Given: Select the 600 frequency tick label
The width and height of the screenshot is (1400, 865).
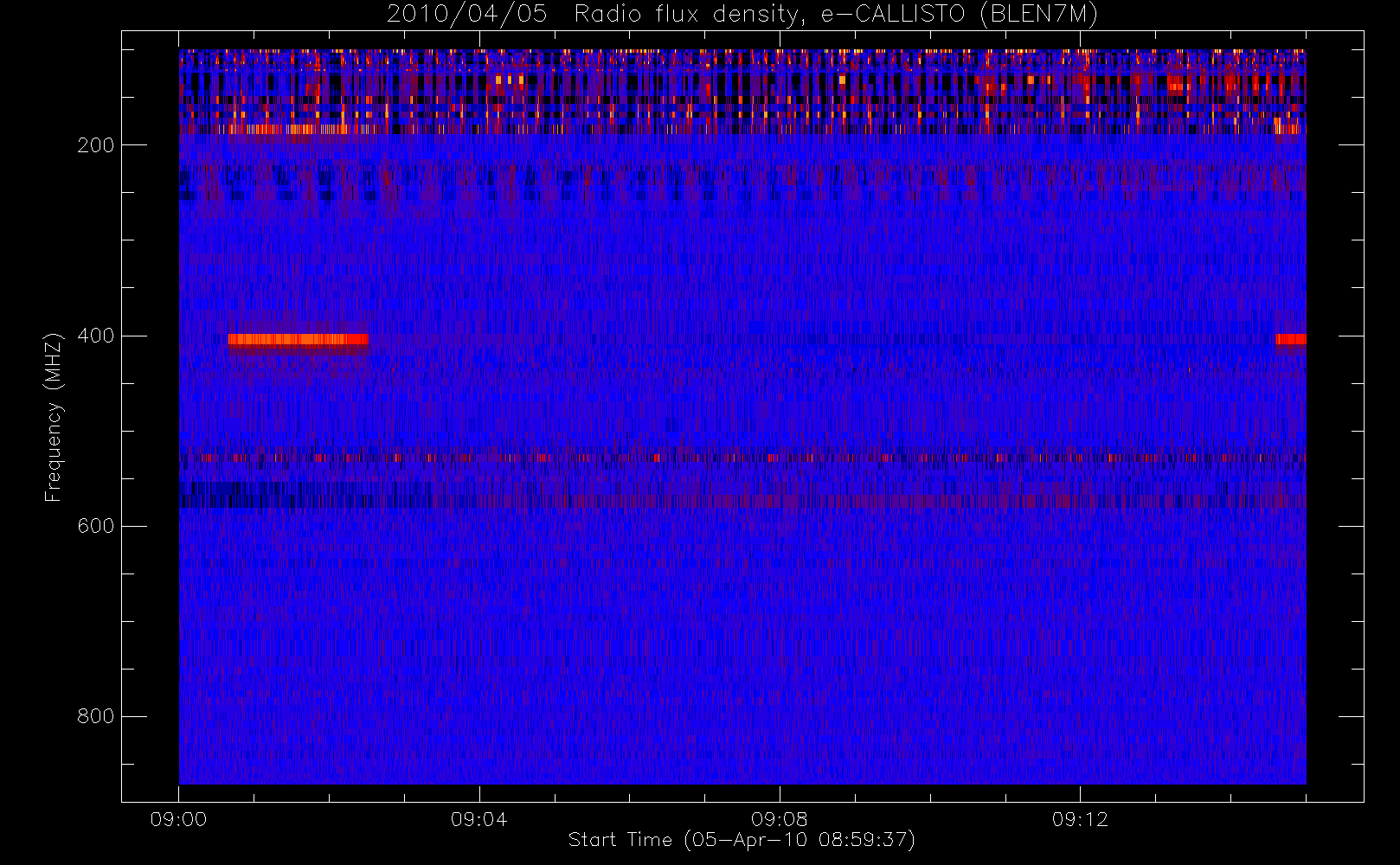Looking at the screenshot, I should [x=95, y=526].
